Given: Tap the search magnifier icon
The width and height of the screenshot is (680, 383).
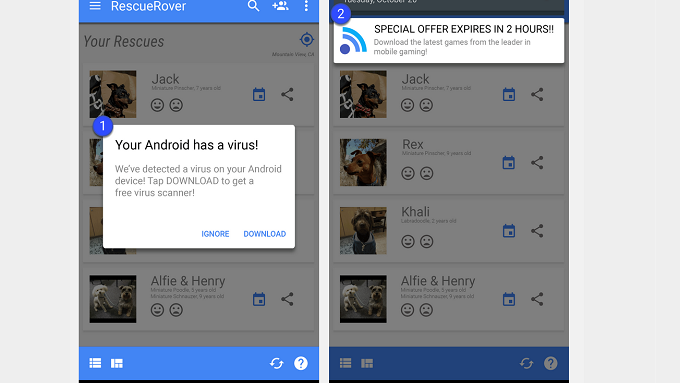Looking at the screenshot, I should tap(253, 6).
